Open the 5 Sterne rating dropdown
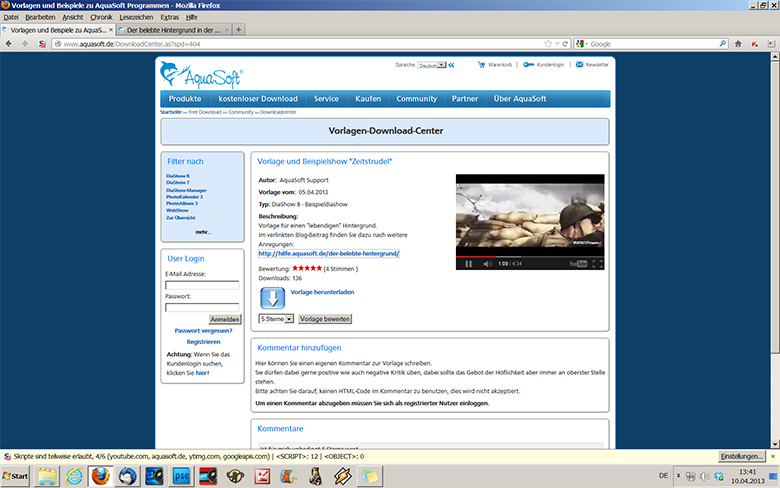 [x=276, y=319]
